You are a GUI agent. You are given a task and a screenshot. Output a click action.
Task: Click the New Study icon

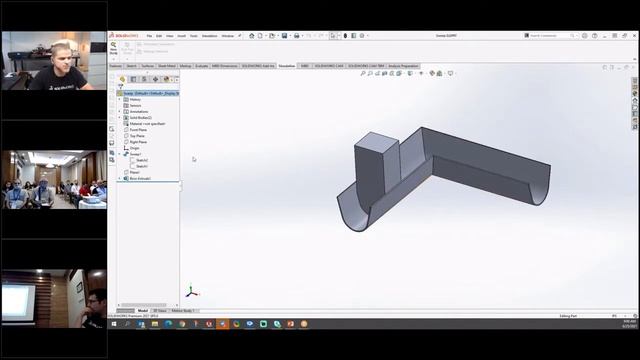(113, 48)
